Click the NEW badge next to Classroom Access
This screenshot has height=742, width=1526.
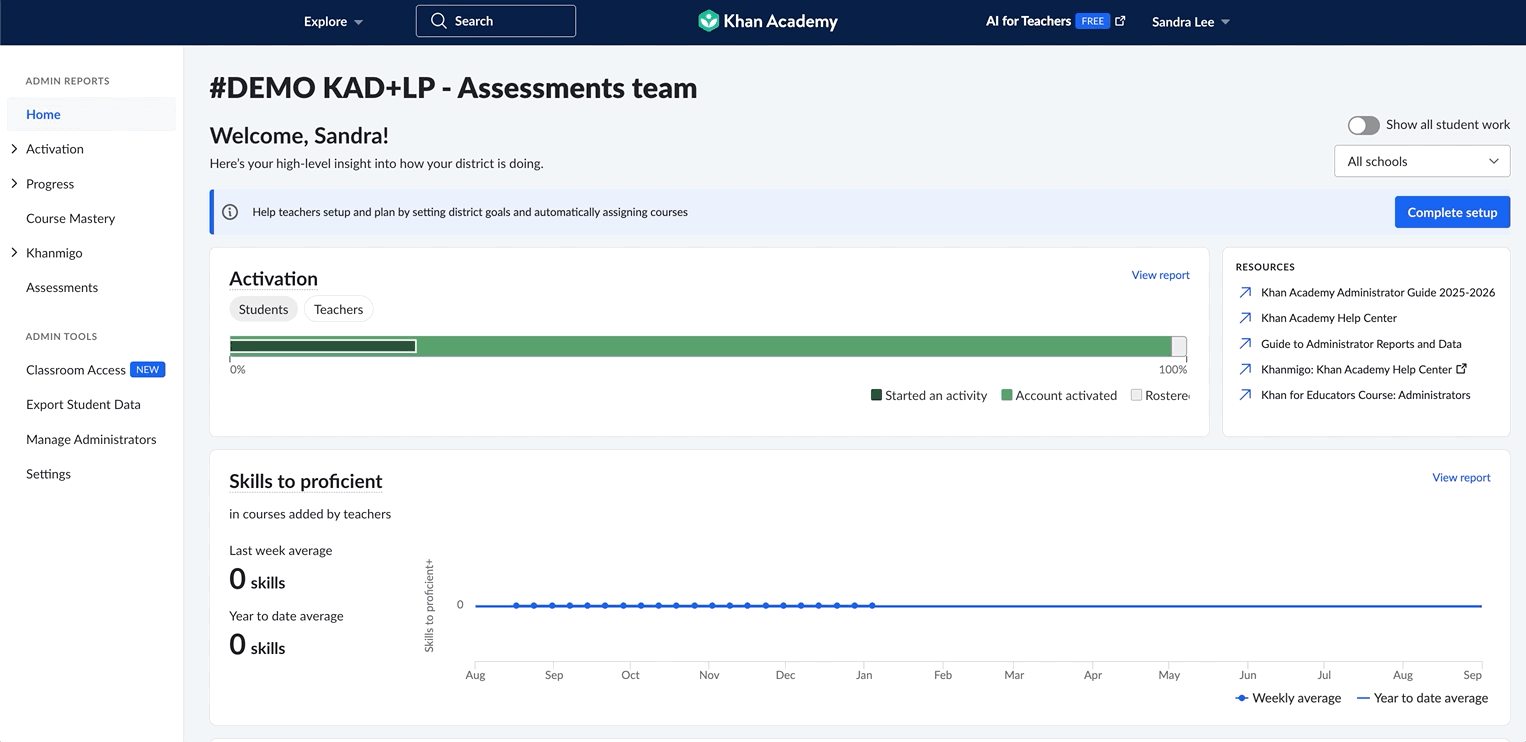tap(148, 370)
